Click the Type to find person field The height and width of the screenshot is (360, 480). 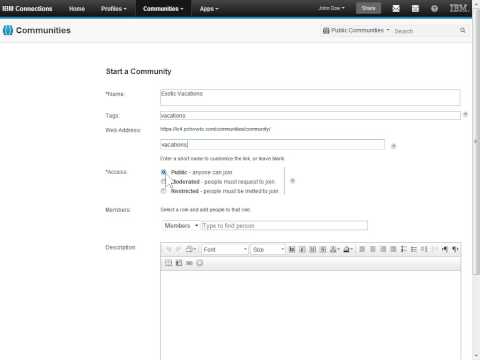point(284,226)
